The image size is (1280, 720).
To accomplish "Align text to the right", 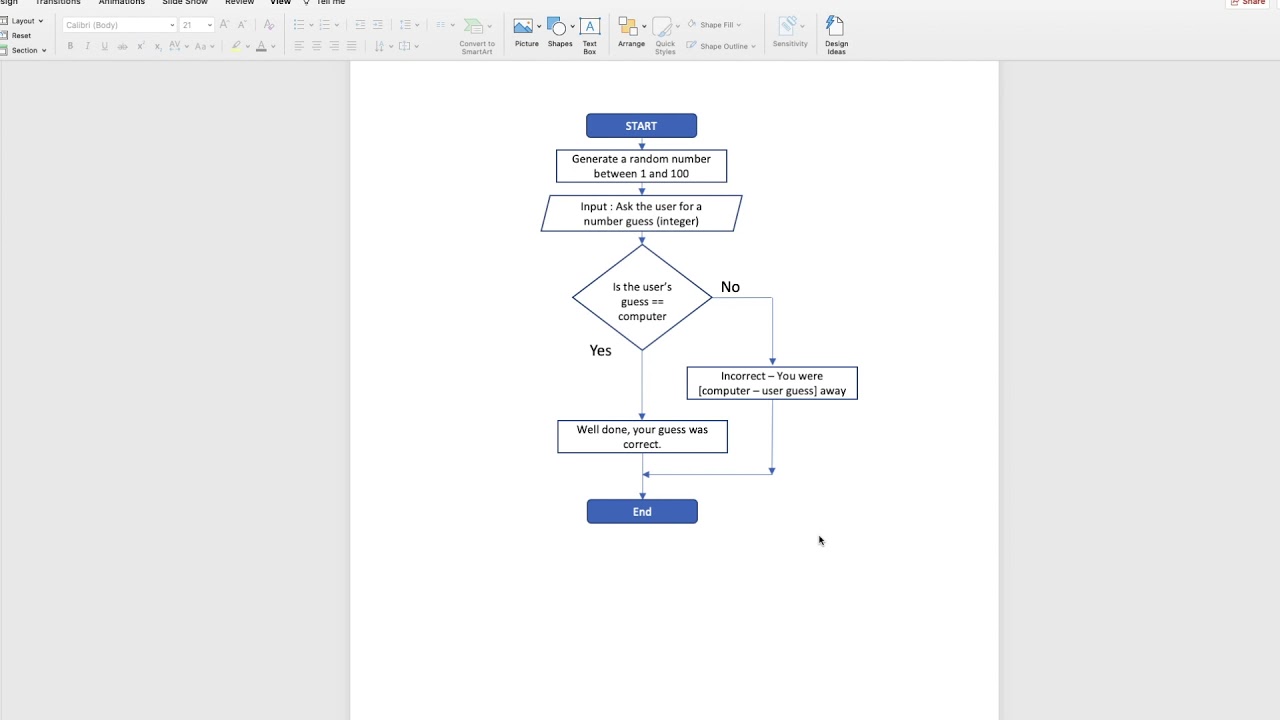I will (334, 46).
